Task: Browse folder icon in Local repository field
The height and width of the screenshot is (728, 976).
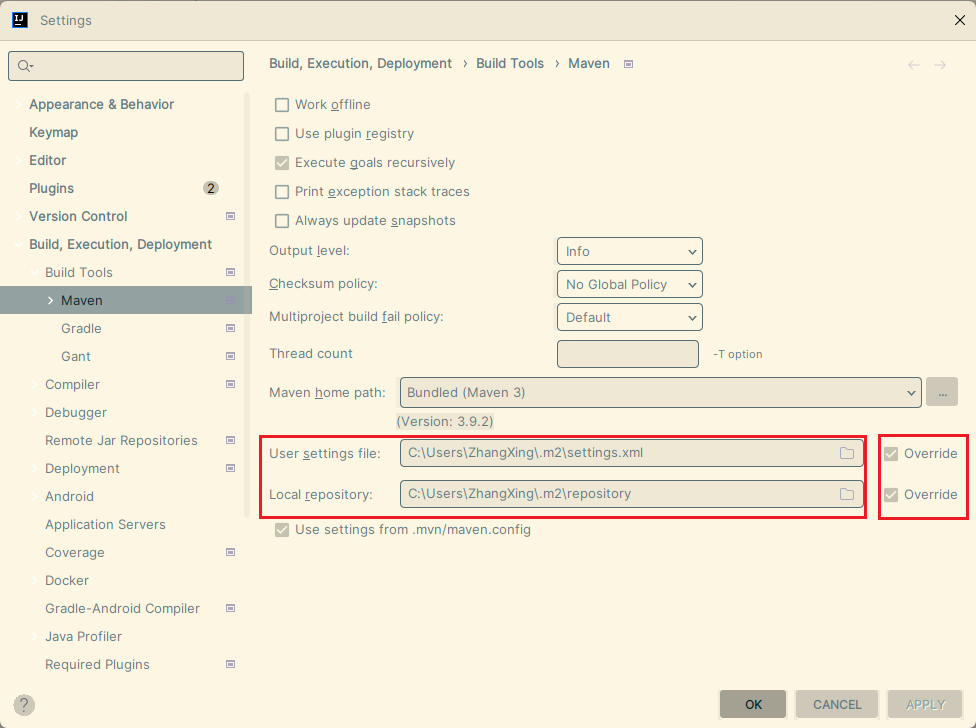Action: pos(847,494)
